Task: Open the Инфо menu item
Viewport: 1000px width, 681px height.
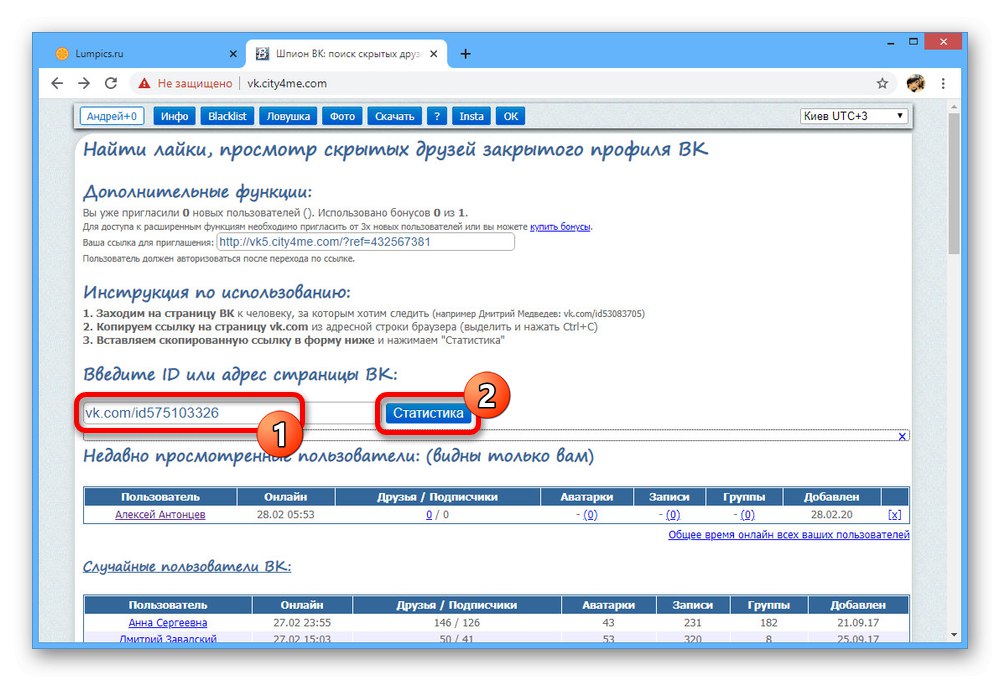Action: pyautogui.click(x=175, y=116)
